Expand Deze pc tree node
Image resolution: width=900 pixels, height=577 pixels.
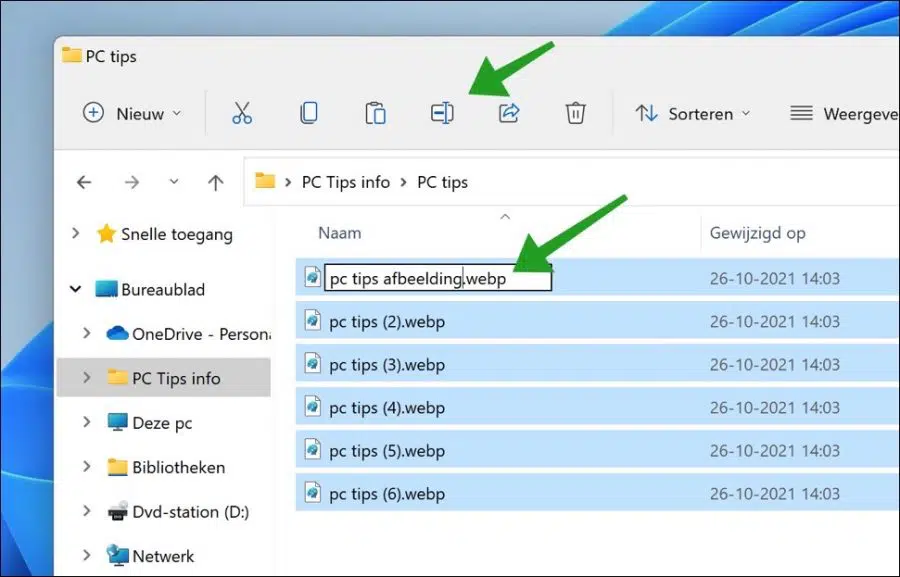click(87, 422)
